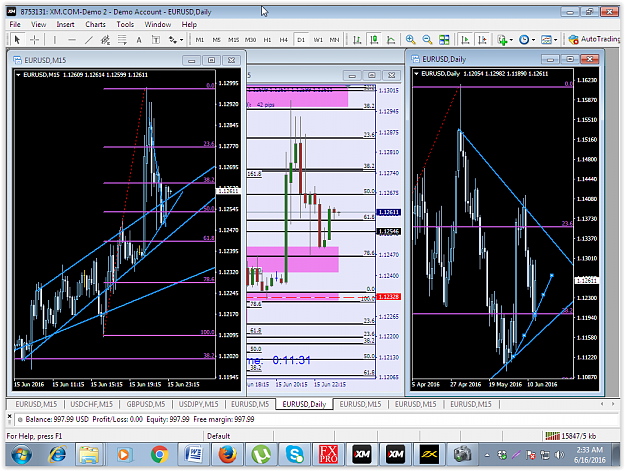Toggle the Line chart type
The width and height of the screenshot is (625, 471).
click(x=391, y=39)
